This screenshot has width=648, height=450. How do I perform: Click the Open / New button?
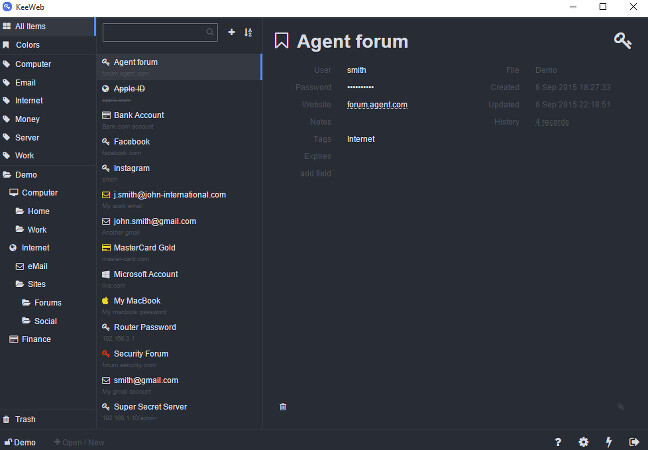(x=78, y=441)
